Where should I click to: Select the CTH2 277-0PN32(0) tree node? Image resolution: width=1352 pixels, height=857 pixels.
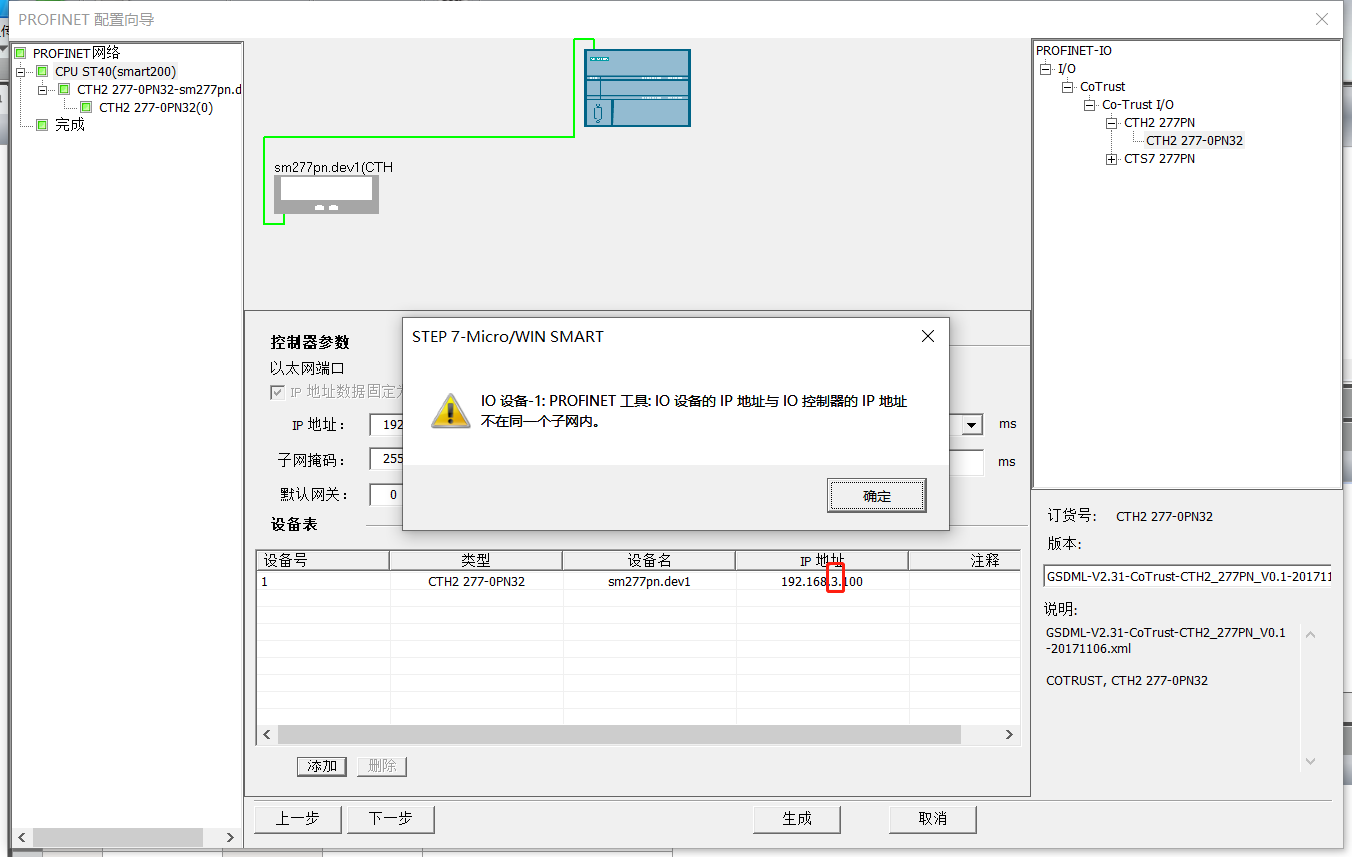pos(155,107)
